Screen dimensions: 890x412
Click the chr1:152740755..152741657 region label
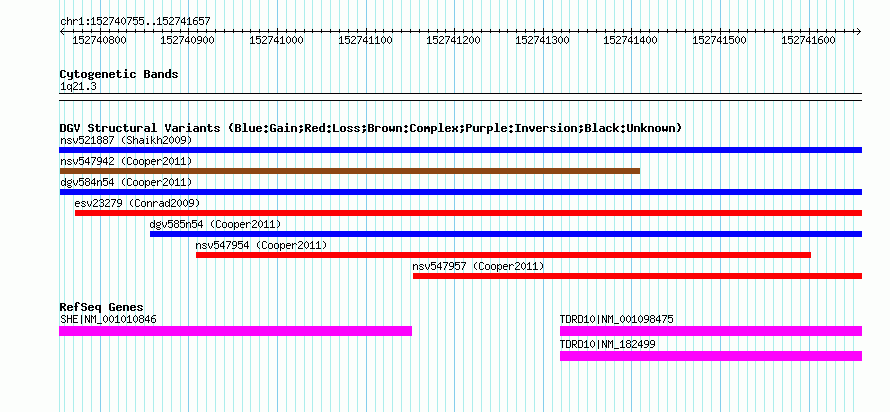coord(135,22)
